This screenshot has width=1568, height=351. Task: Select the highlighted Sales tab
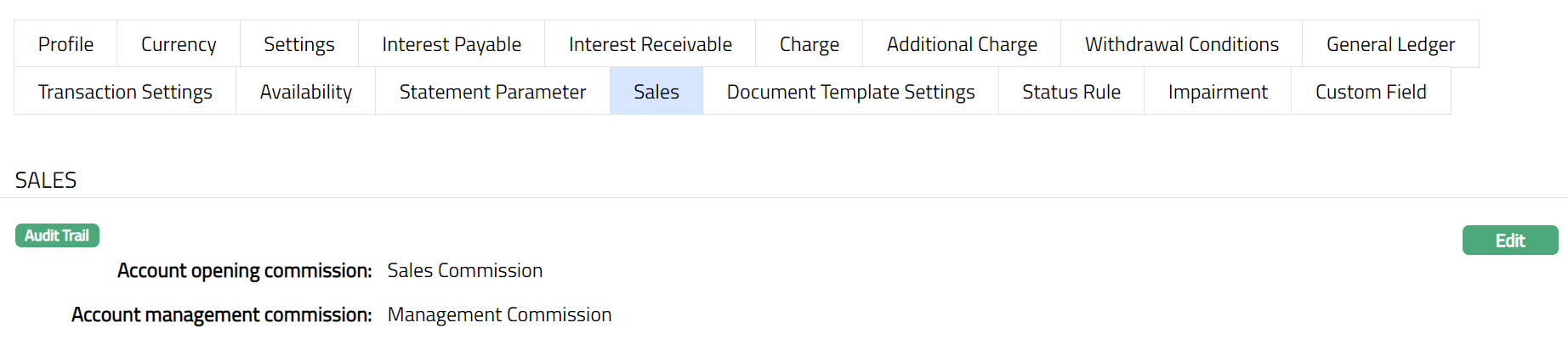pyautogui.click(x=656, y=92)
